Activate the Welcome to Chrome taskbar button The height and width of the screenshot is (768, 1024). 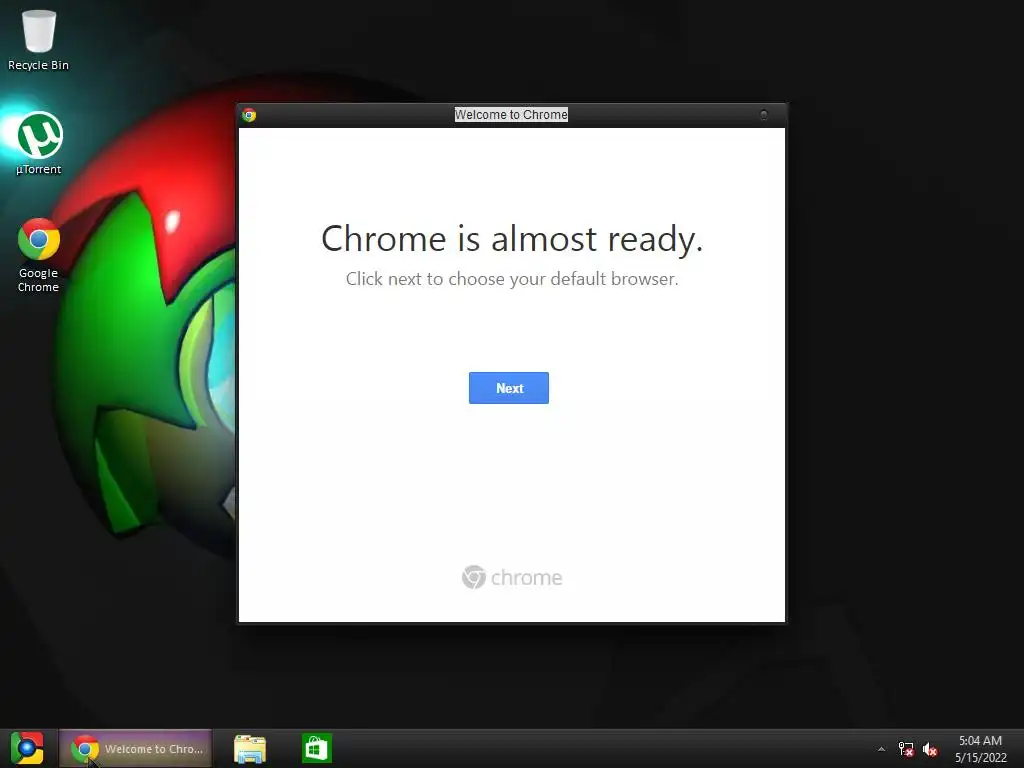(136, 748)
